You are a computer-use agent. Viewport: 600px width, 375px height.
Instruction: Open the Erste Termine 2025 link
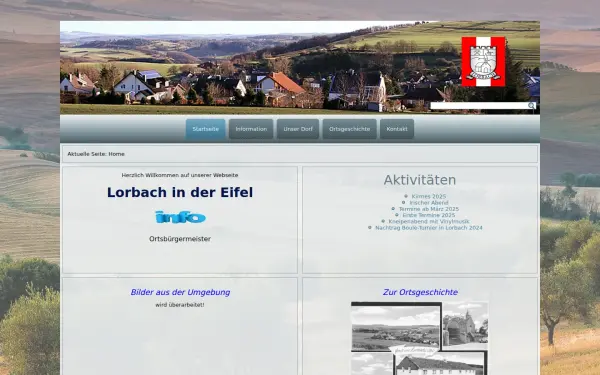click(429, 215)
